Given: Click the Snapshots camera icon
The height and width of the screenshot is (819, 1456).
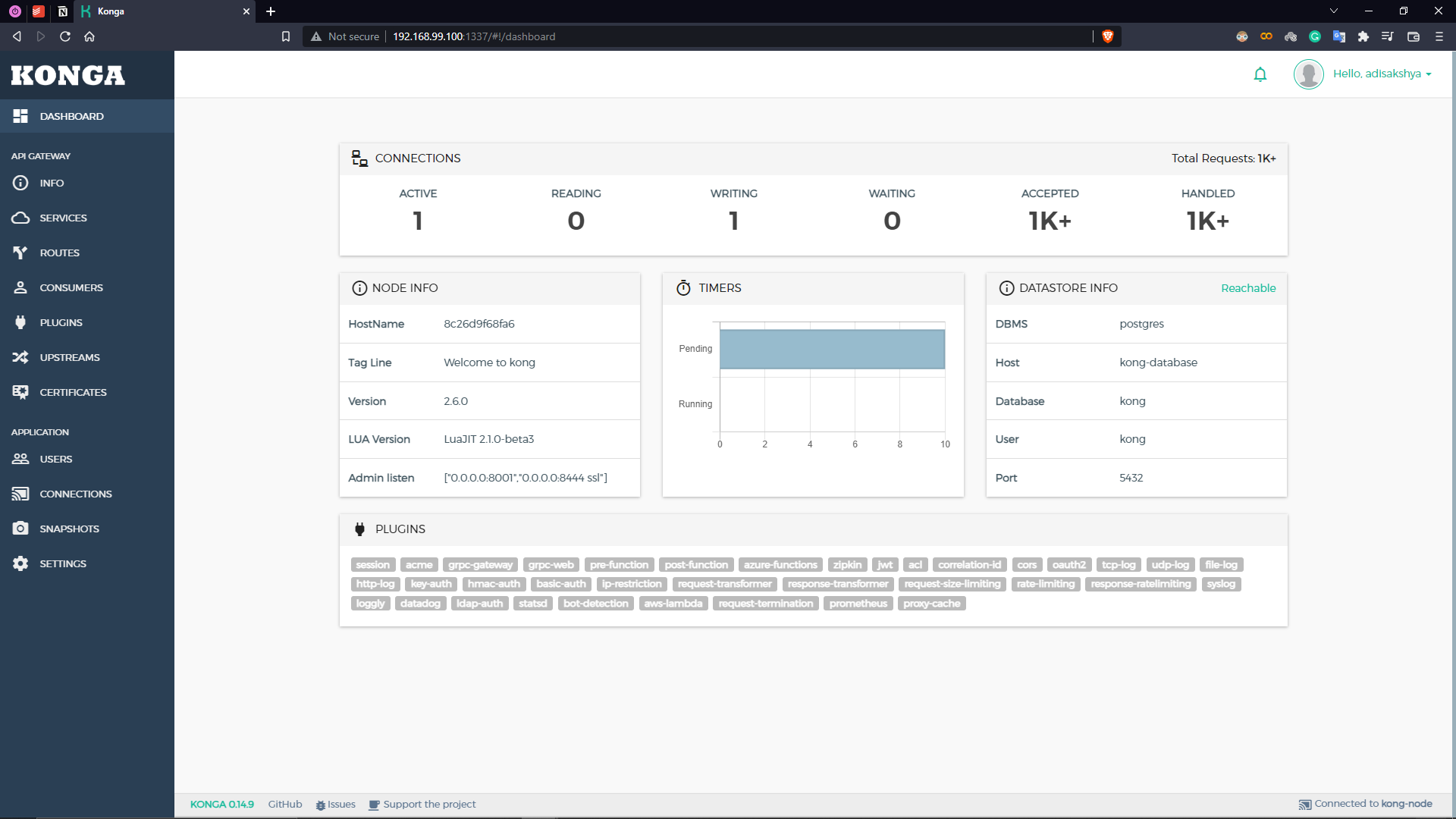Looking at the screenshot, I should pyautogui.click(x=20, y=529).
